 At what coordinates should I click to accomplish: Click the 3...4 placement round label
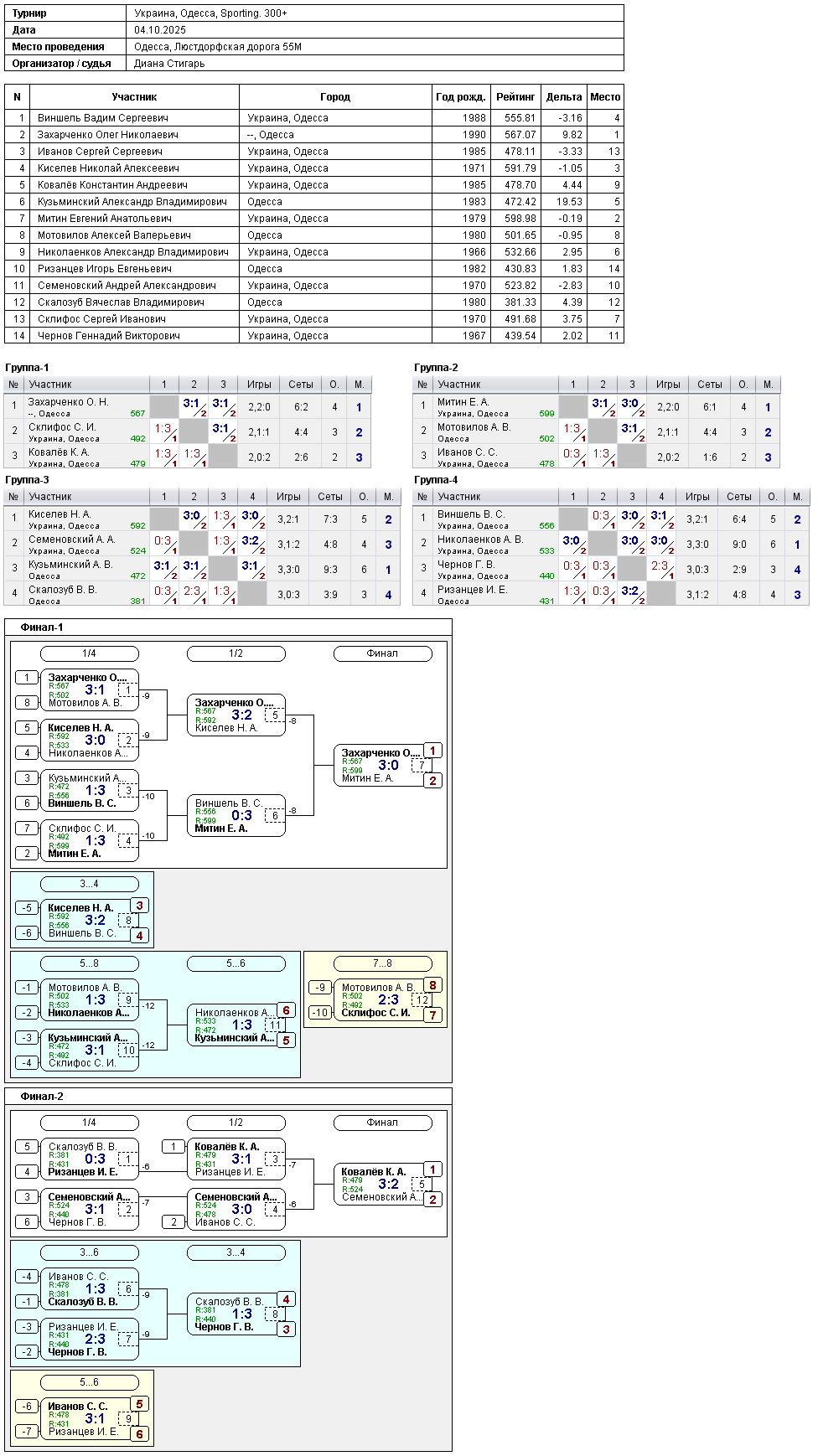pyautogui.click(x=89, y=884)
